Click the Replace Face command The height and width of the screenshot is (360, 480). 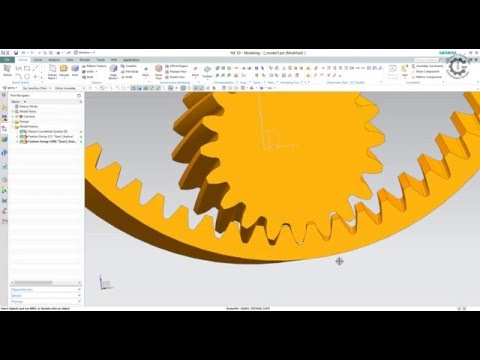[176, 71]
